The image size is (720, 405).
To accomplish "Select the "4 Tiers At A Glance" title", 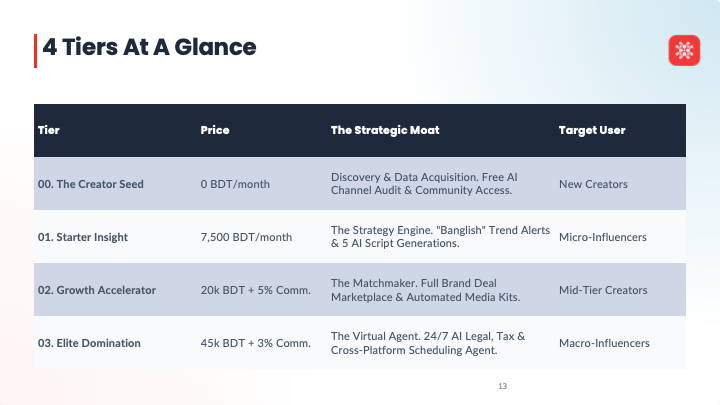I will tap(149, 46).
